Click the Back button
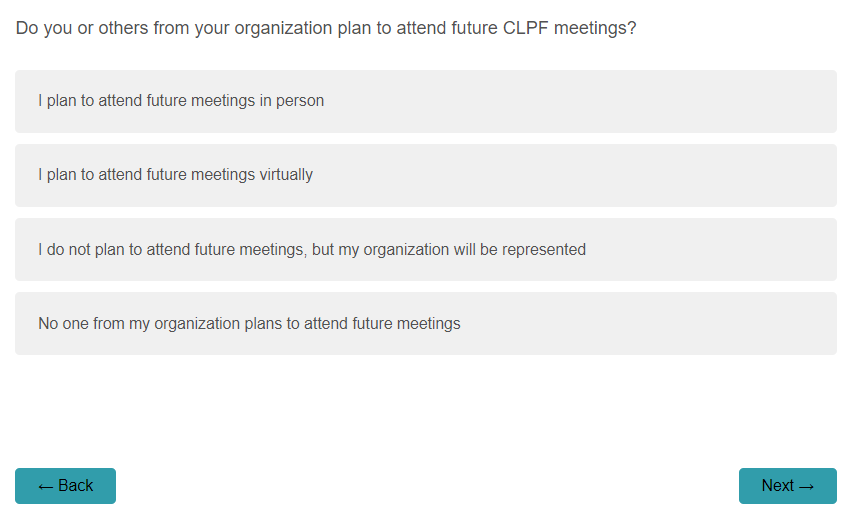Viewport: 844px width, 522px height. [x=65, y=486]
